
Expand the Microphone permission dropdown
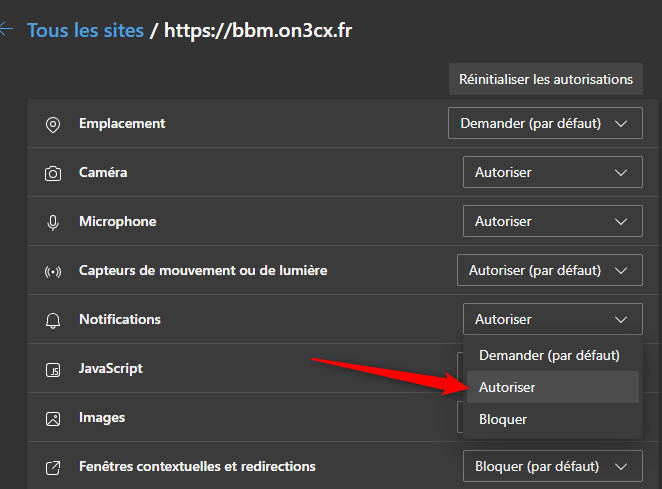click(552, 221)
